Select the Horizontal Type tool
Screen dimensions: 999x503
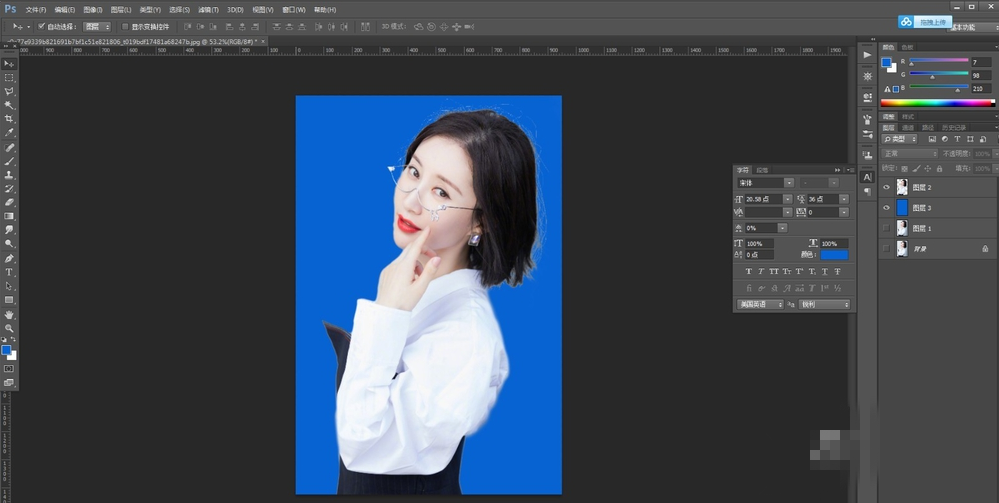tap(10, 272)
